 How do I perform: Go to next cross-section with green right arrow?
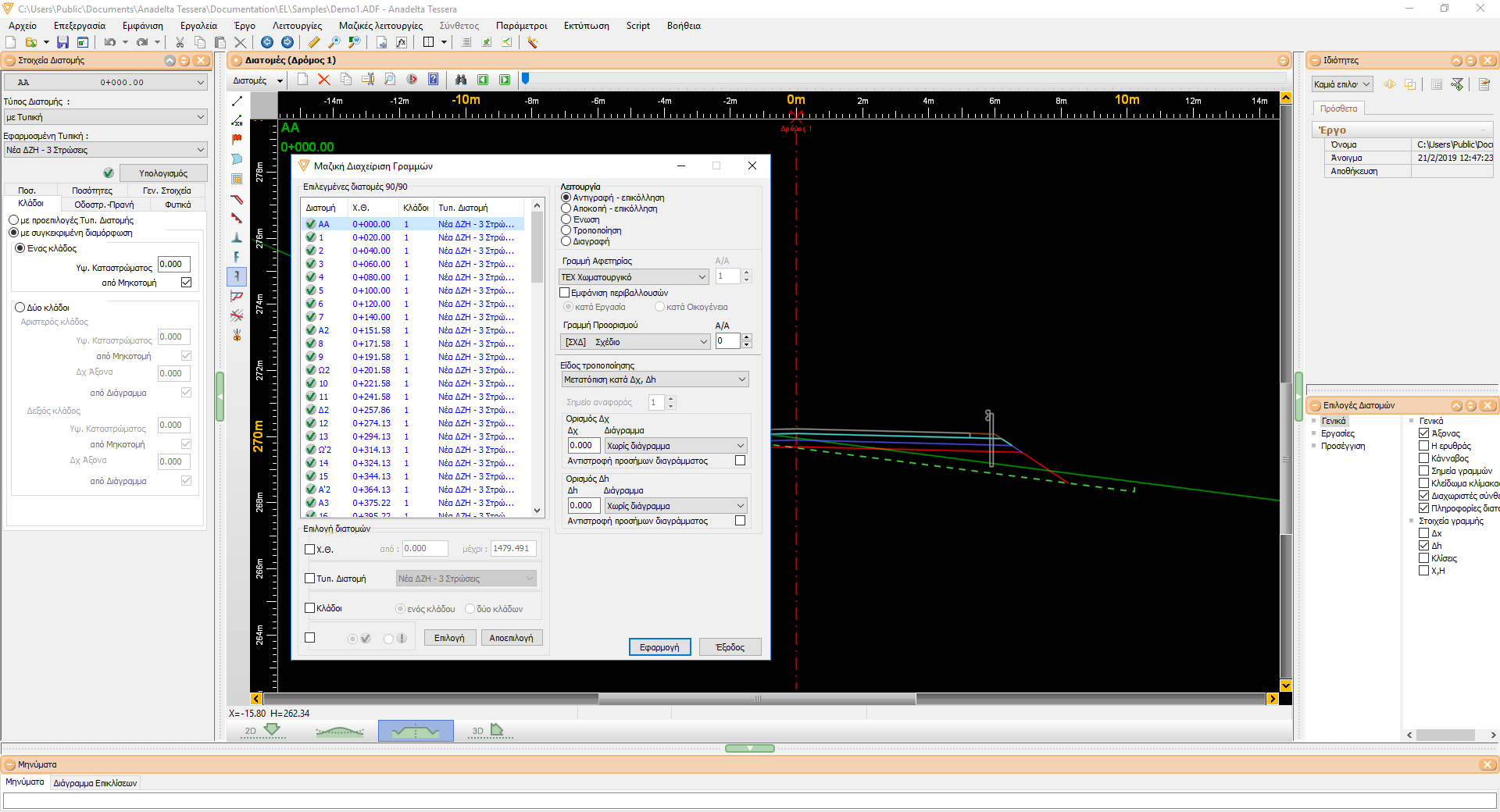pos(505,80)
